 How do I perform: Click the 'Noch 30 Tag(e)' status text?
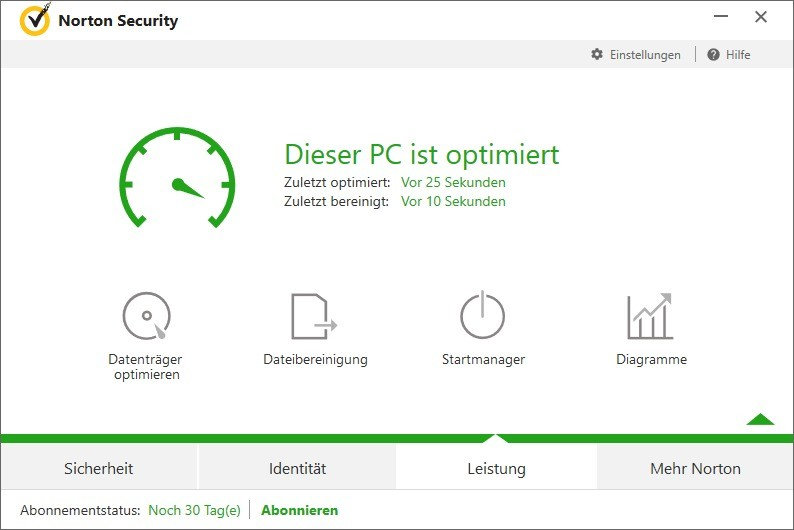194,510
